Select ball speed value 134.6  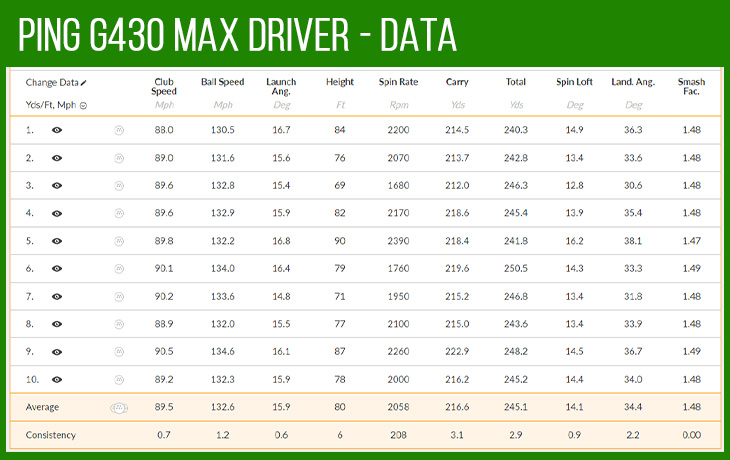point(223,351)
